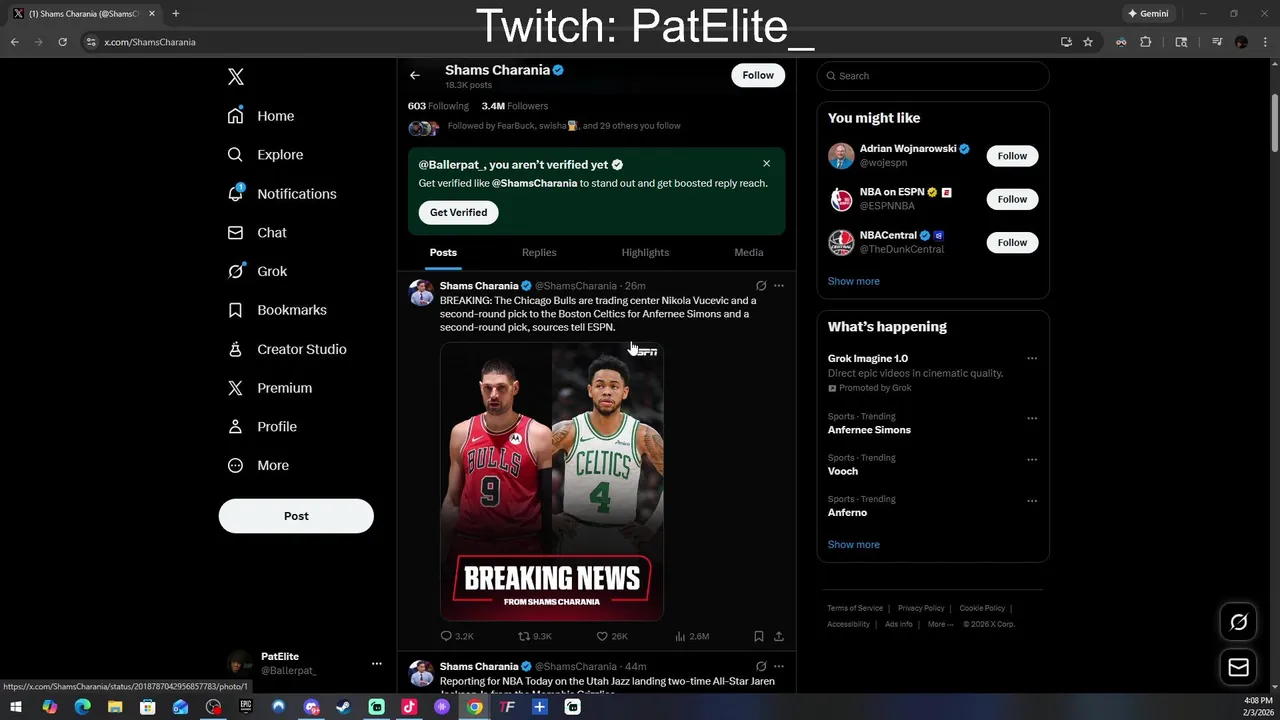Show more under What's happening
The height and width of the screenshot is (720, 1280).
854,545
